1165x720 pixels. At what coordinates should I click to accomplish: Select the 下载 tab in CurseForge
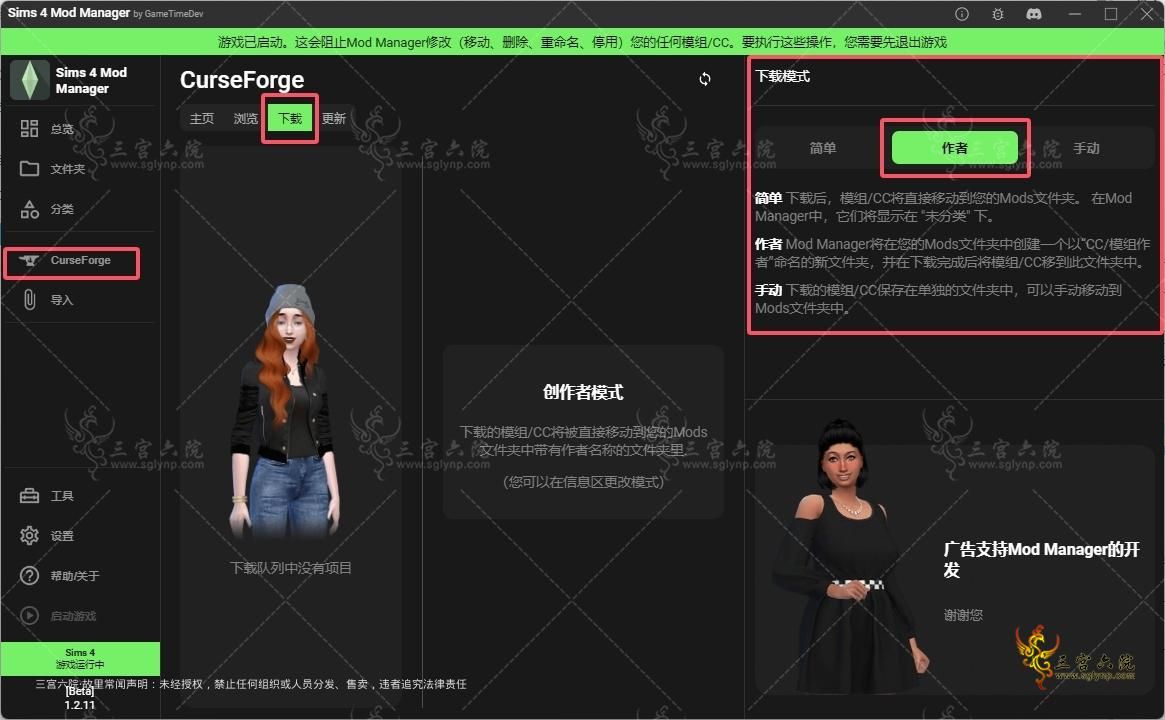click(x=290, y=119)
